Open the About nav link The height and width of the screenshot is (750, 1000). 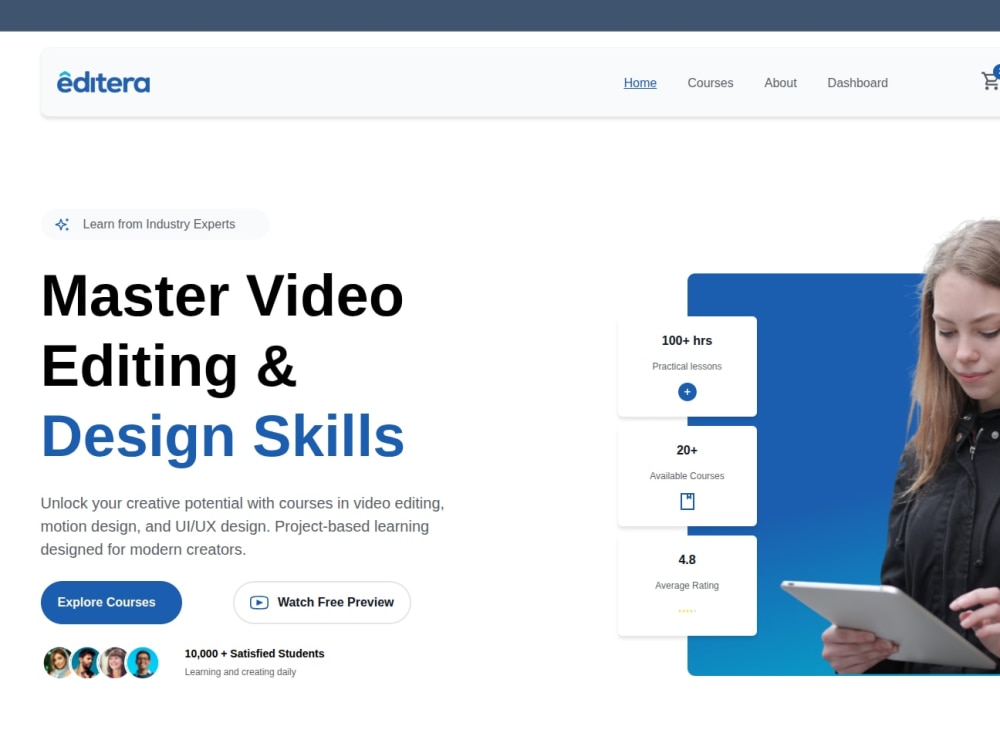tap(780, 83)
